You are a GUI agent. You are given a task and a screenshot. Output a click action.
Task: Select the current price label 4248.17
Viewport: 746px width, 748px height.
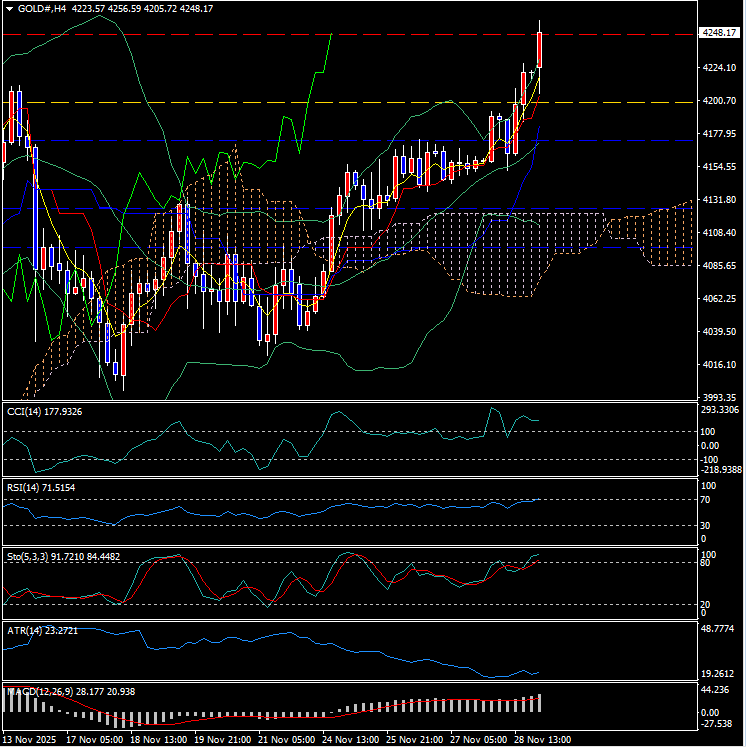pos(719,34)
